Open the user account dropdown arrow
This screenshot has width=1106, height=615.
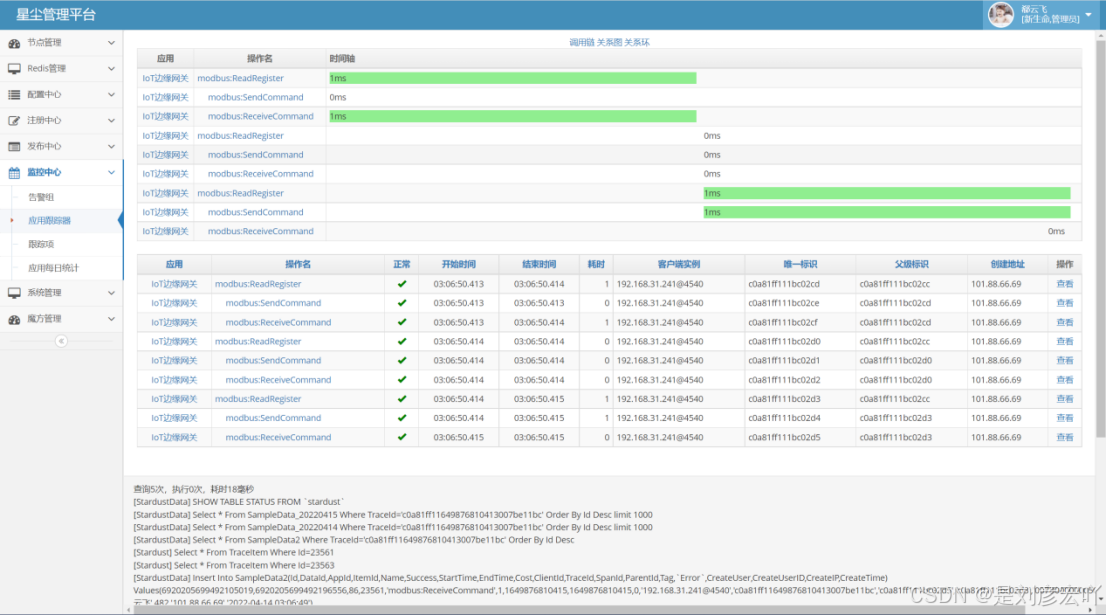click(1088, 14)
